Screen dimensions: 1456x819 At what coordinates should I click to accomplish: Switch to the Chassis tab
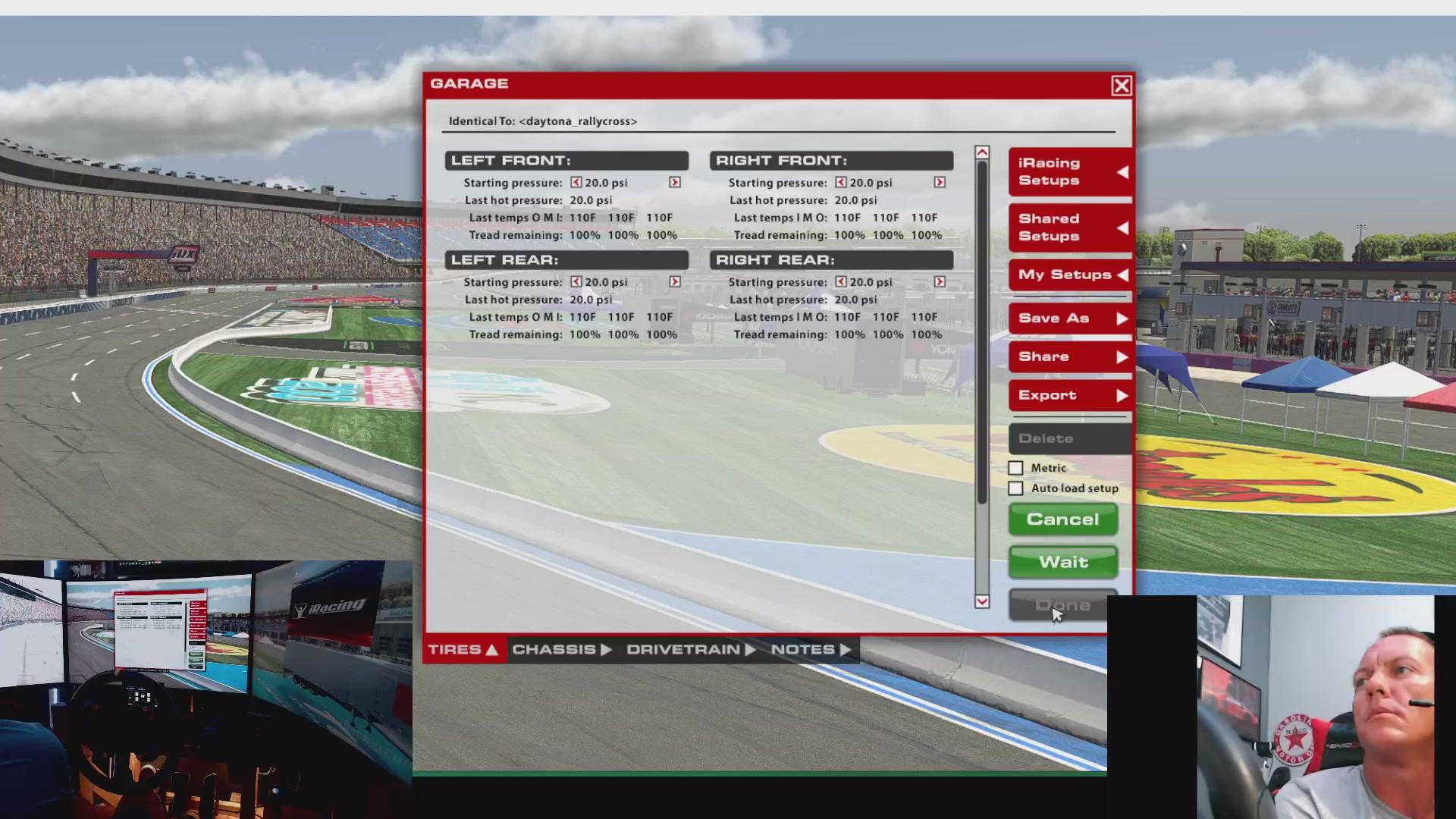coord(561,650)
